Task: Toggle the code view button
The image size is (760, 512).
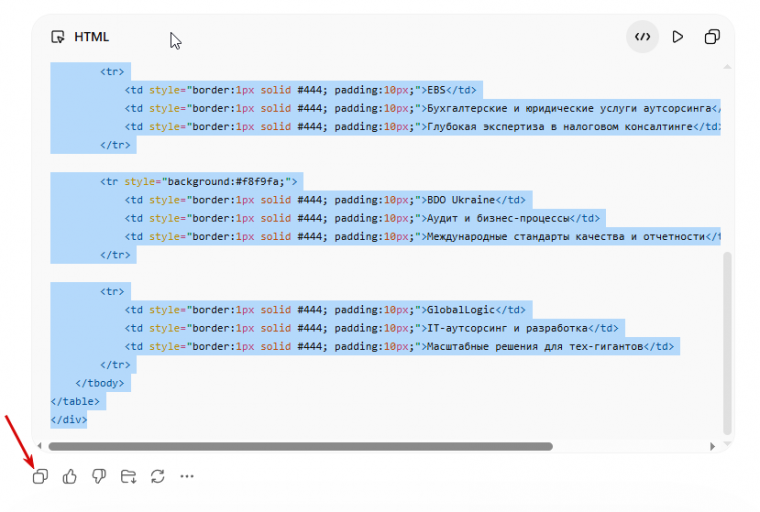Action: click(642, 37)
